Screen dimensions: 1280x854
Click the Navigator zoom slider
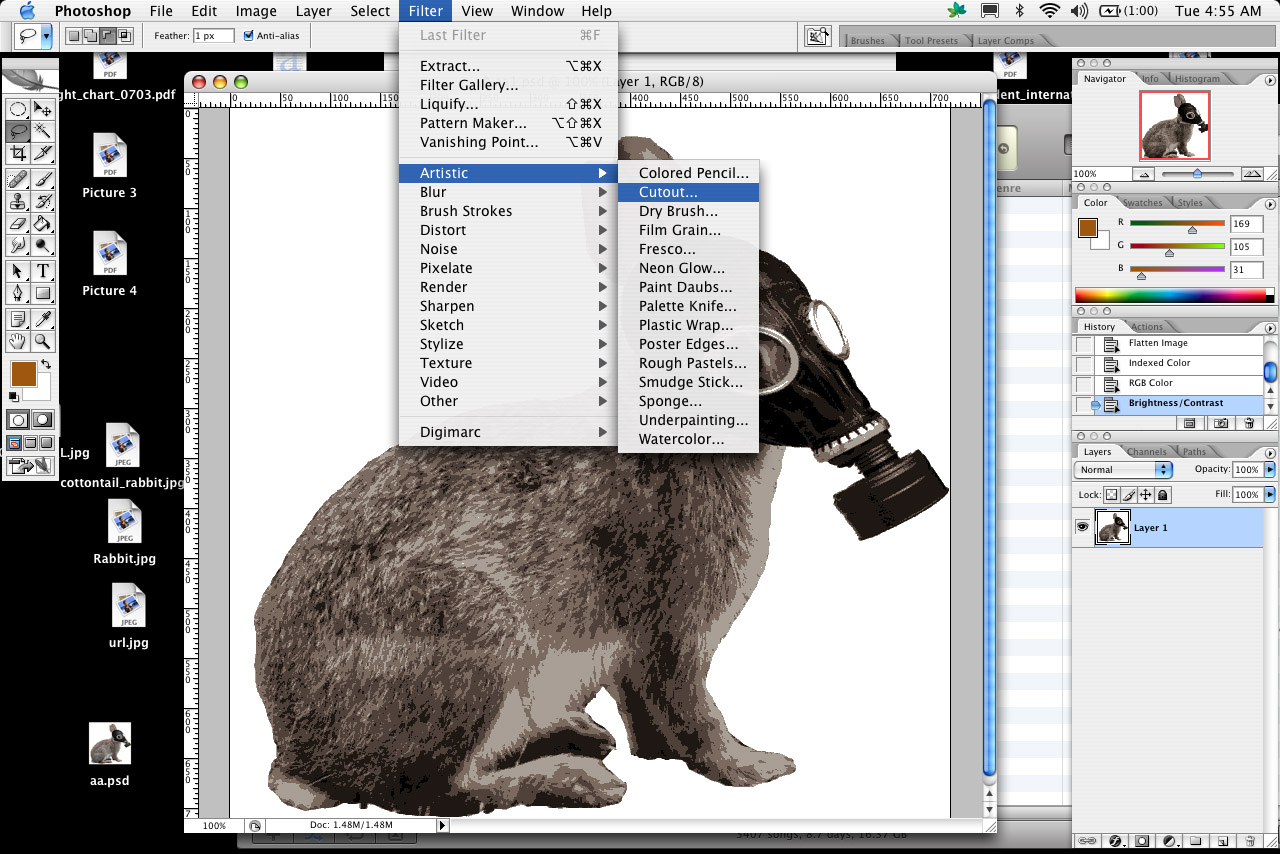point(1197,174)
